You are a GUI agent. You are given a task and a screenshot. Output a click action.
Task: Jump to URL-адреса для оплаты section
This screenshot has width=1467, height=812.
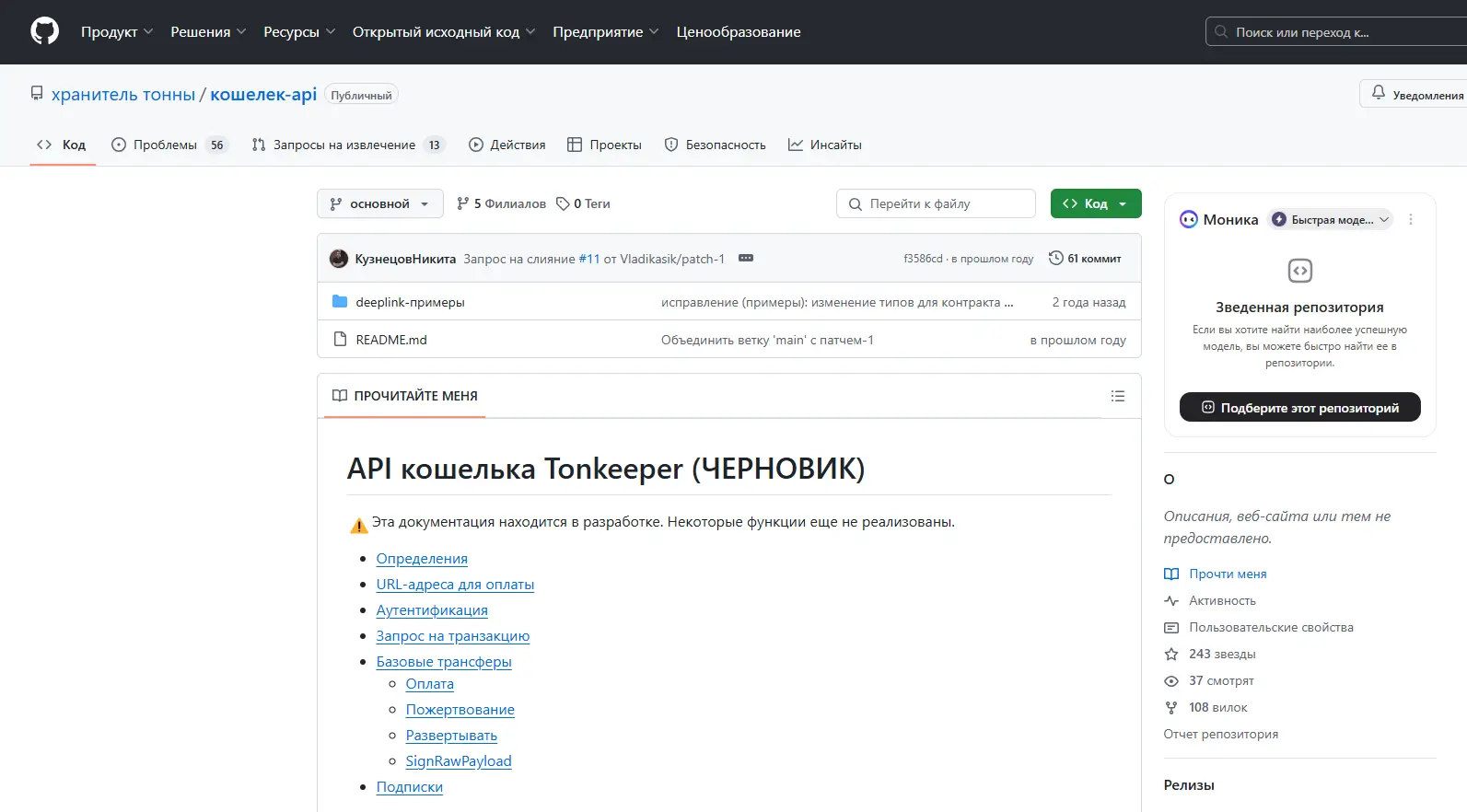coord(455,585)
